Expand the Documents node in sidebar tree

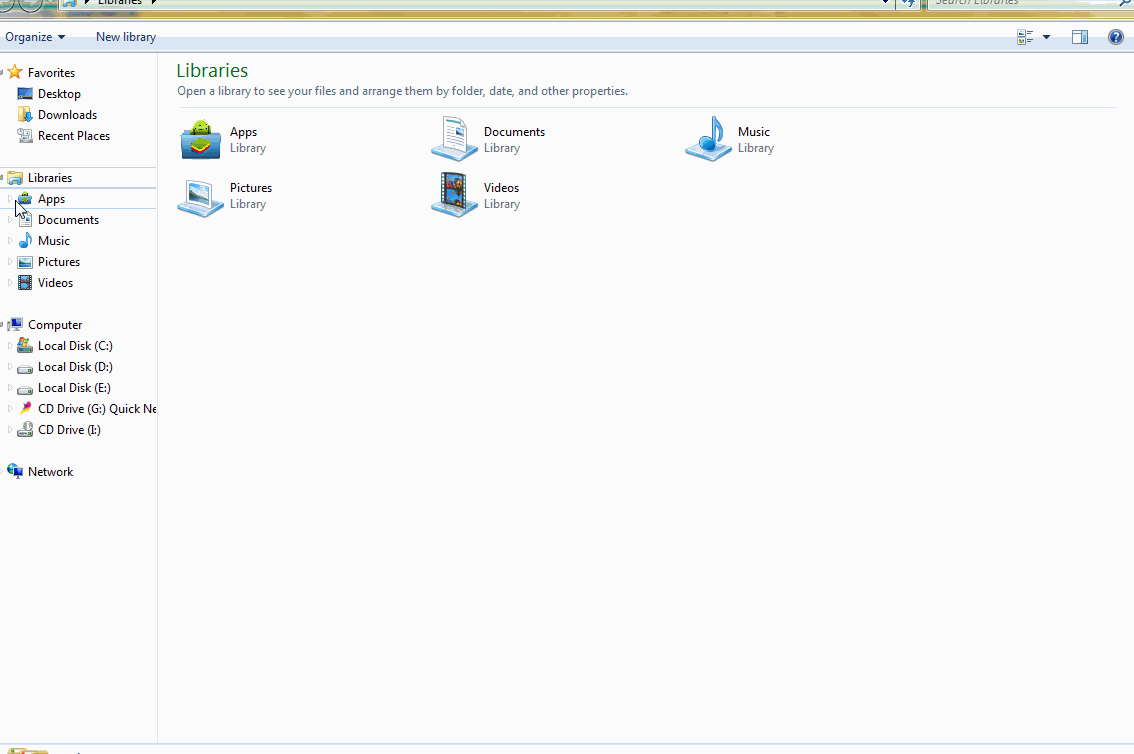tap(10, 219)
